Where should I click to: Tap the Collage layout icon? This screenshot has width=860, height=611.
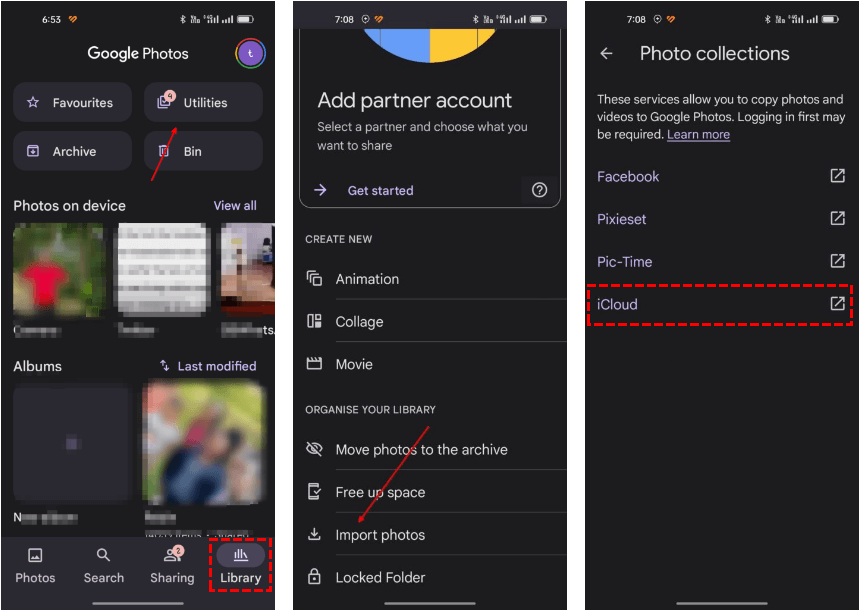(x=314, y=321)
